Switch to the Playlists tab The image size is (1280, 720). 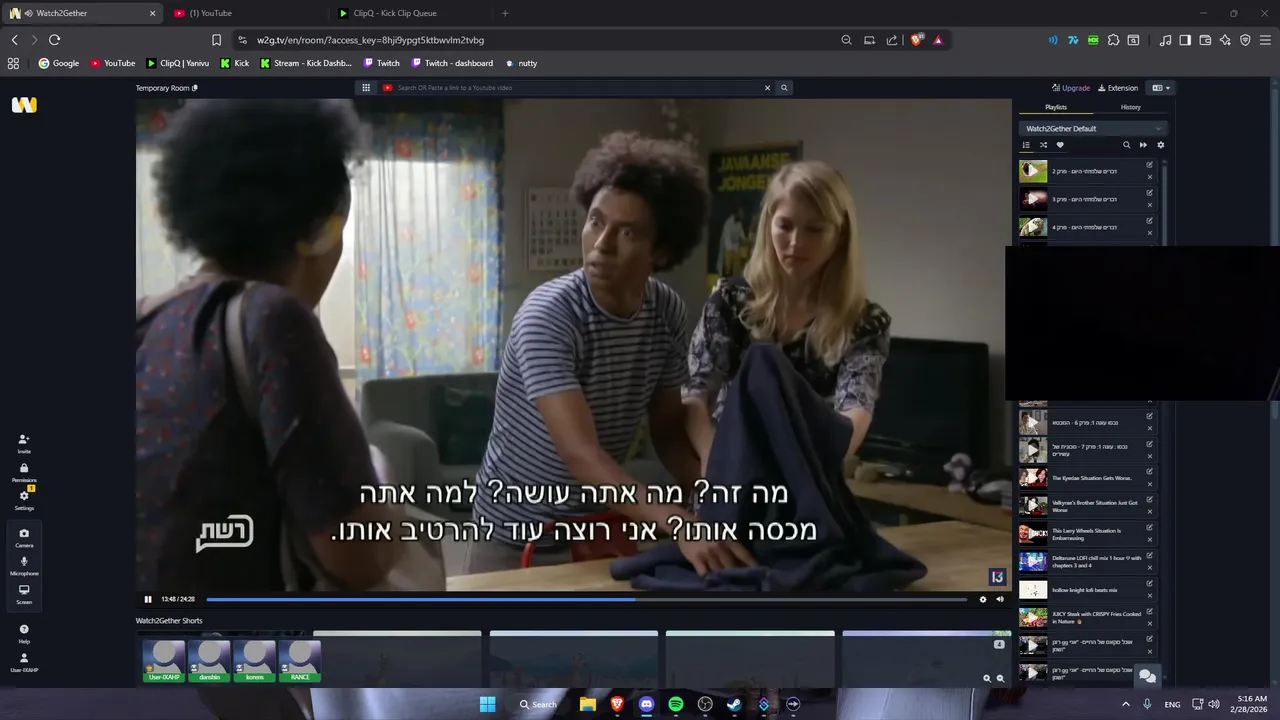click(x=1056, y=107)
